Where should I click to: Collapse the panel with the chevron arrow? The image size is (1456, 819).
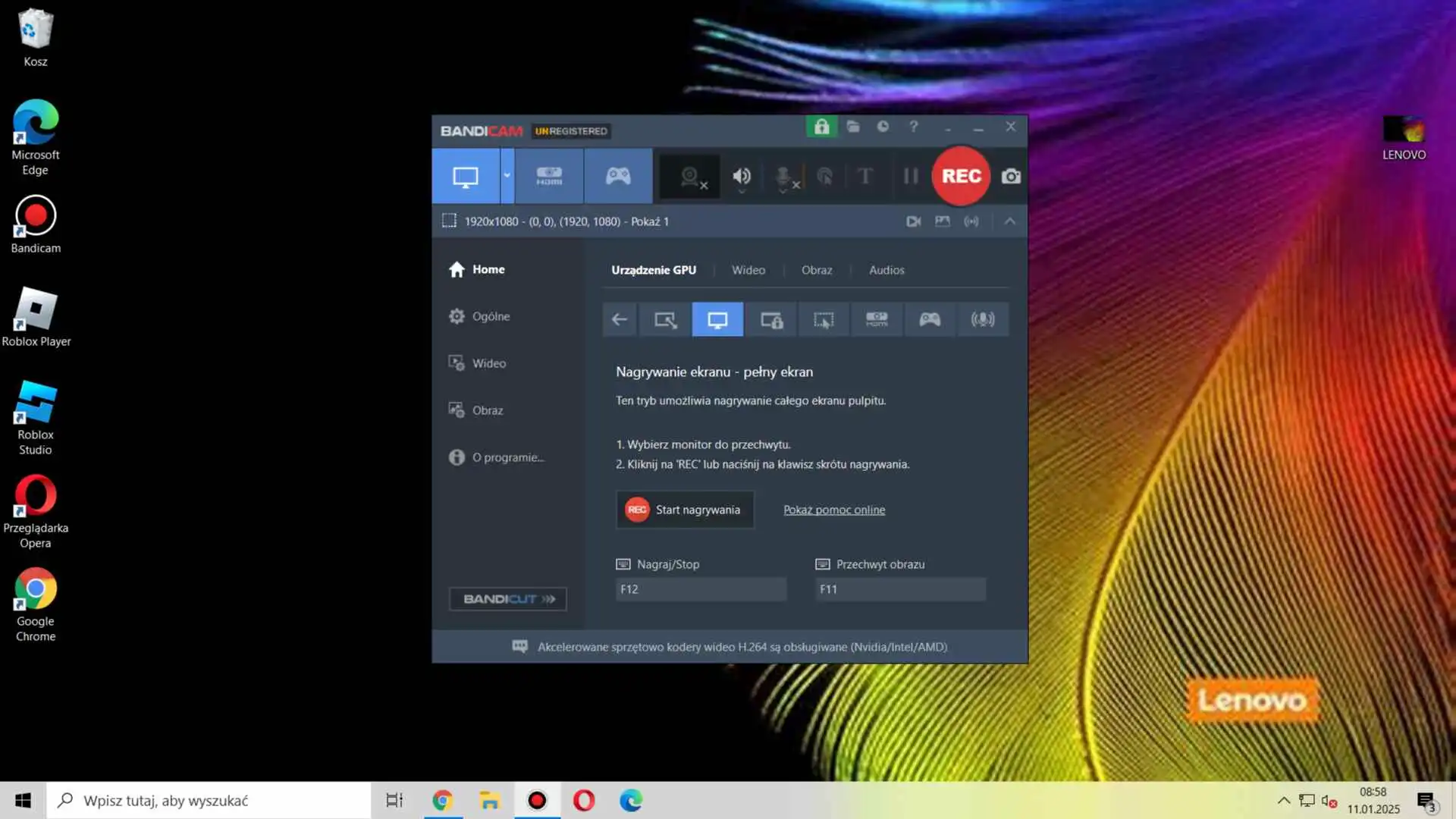click(1009, 221)
